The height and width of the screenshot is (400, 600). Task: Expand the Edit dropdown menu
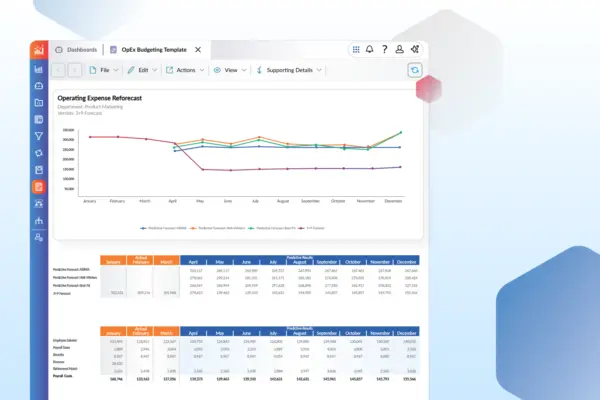coord(142,70)
